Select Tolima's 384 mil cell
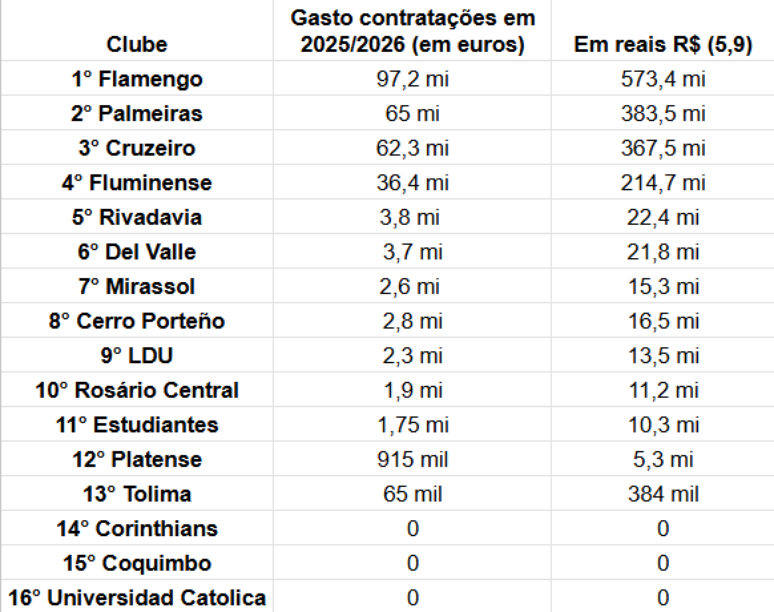The height and width of the screenshot is (612, 774). (x=662, y=493)
